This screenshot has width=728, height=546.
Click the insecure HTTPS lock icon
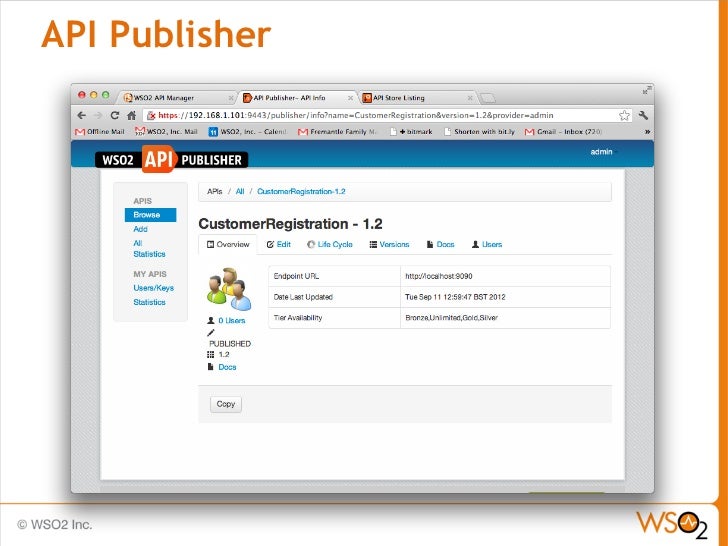coord(150,115)
